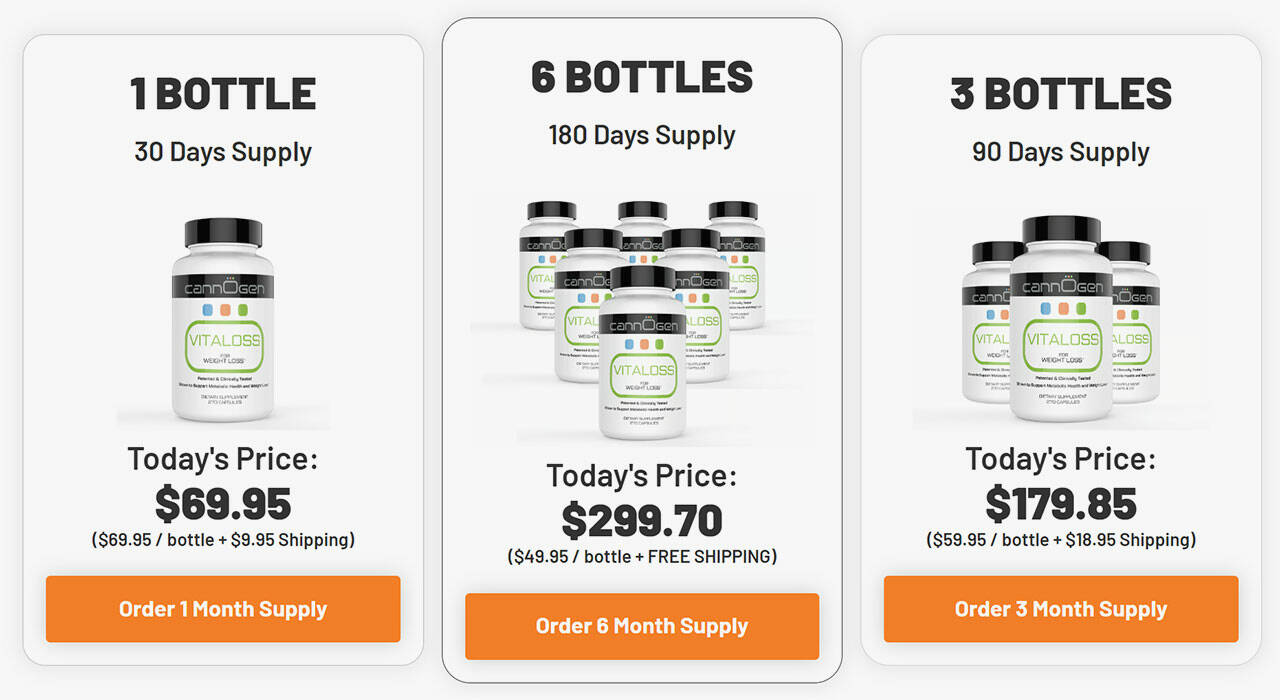Image resolution: width=1280 pixels, height=700 pixels.
Task: Click the 30 Days Supply label
Action: 223,152
